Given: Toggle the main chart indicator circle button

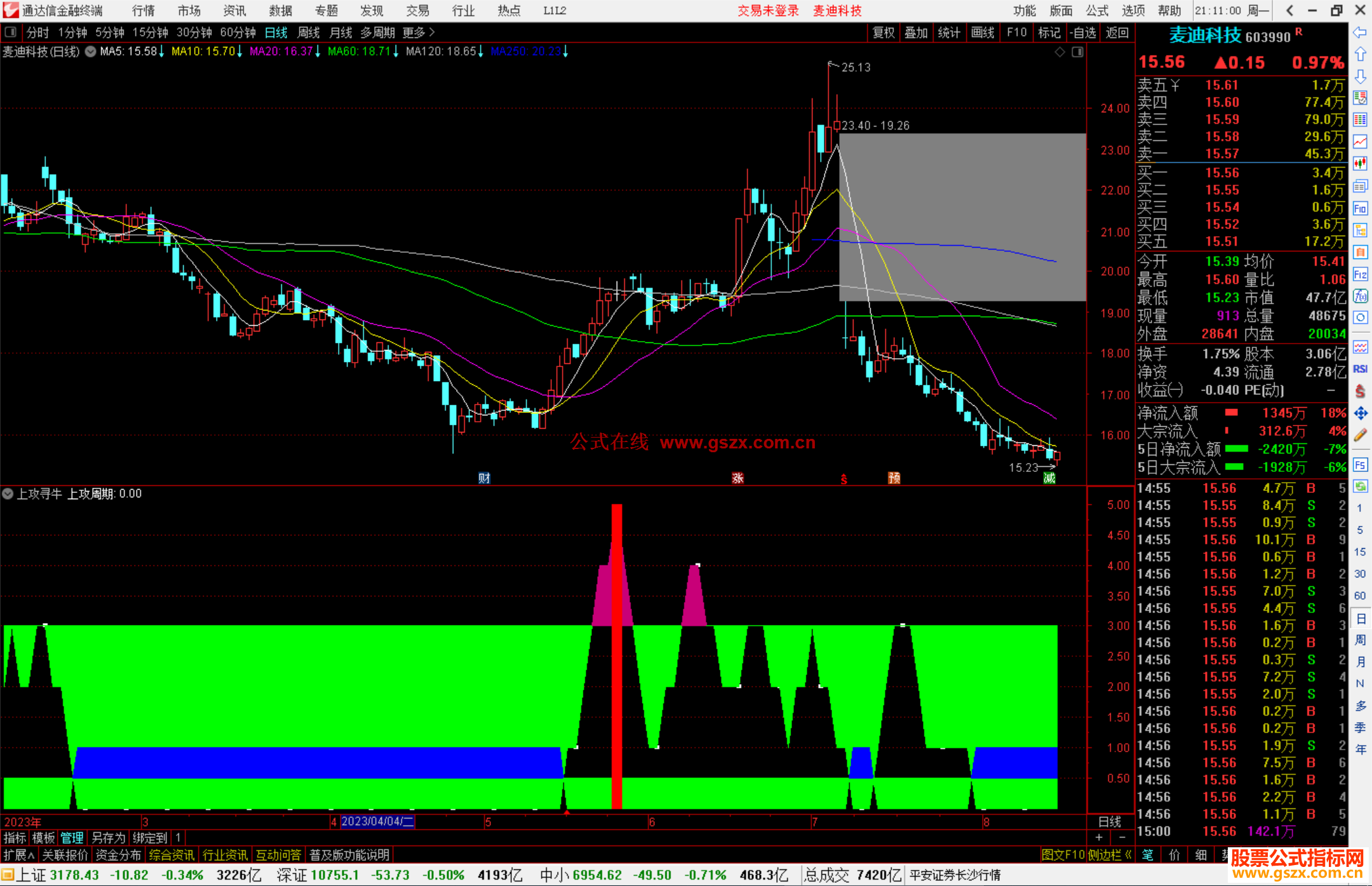Looking at the screenshot, I should pos(91,51).
